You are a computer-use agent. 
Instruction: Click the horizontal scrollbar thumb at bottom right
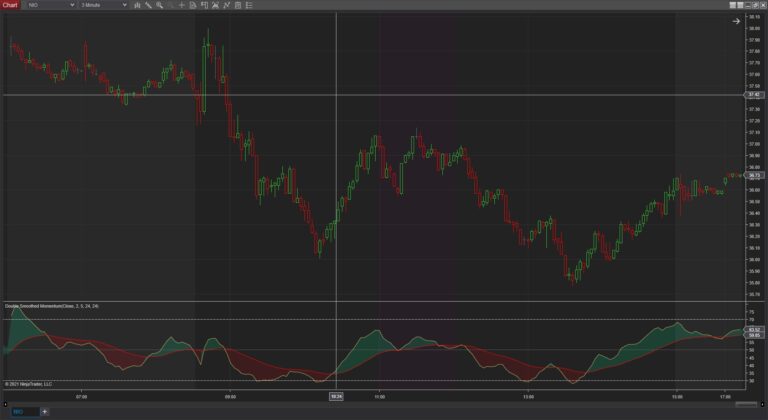click(746, 404)
